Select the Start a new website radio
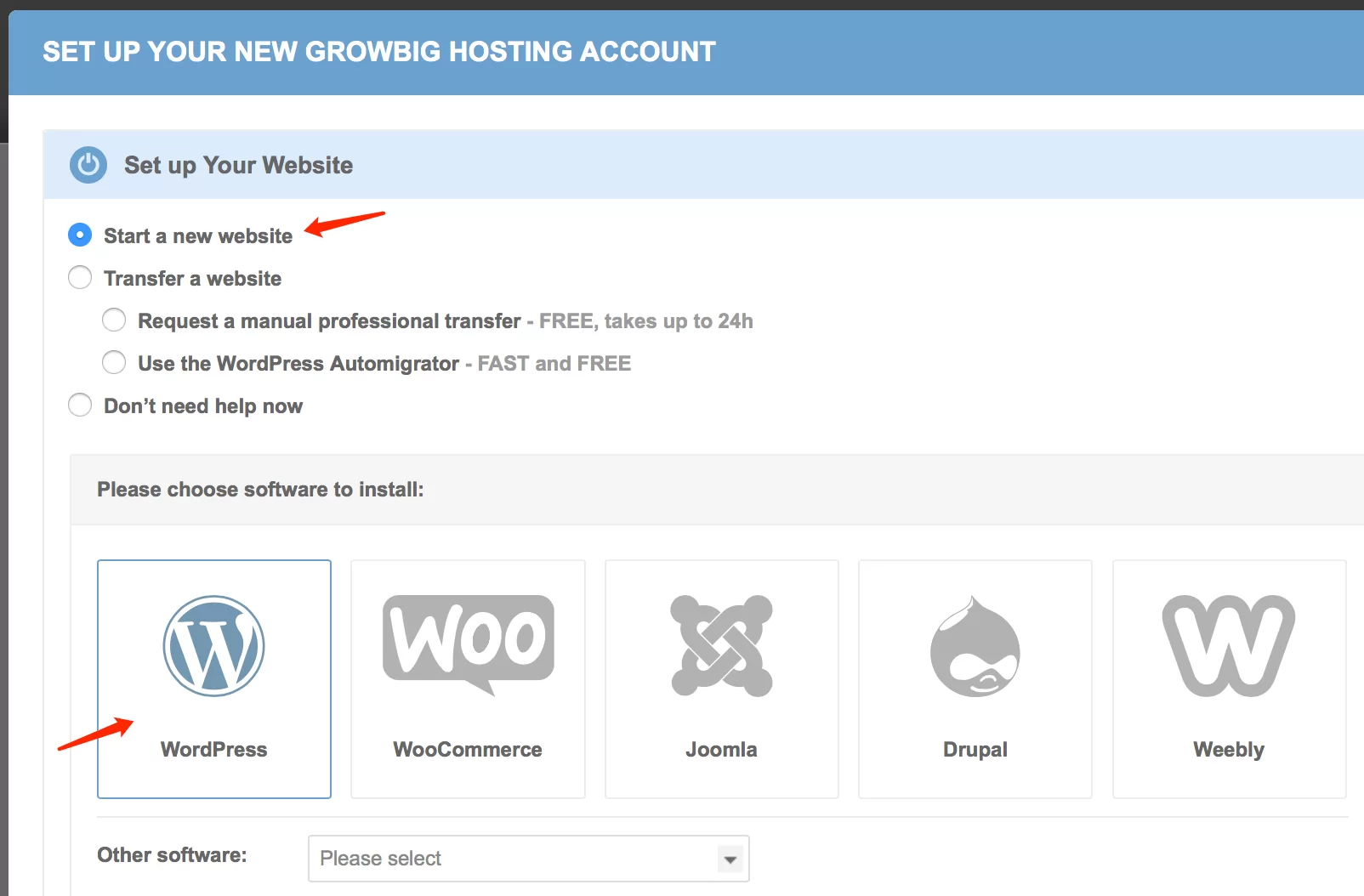Screen dimensions: 1364x896 tap(80, 235)
